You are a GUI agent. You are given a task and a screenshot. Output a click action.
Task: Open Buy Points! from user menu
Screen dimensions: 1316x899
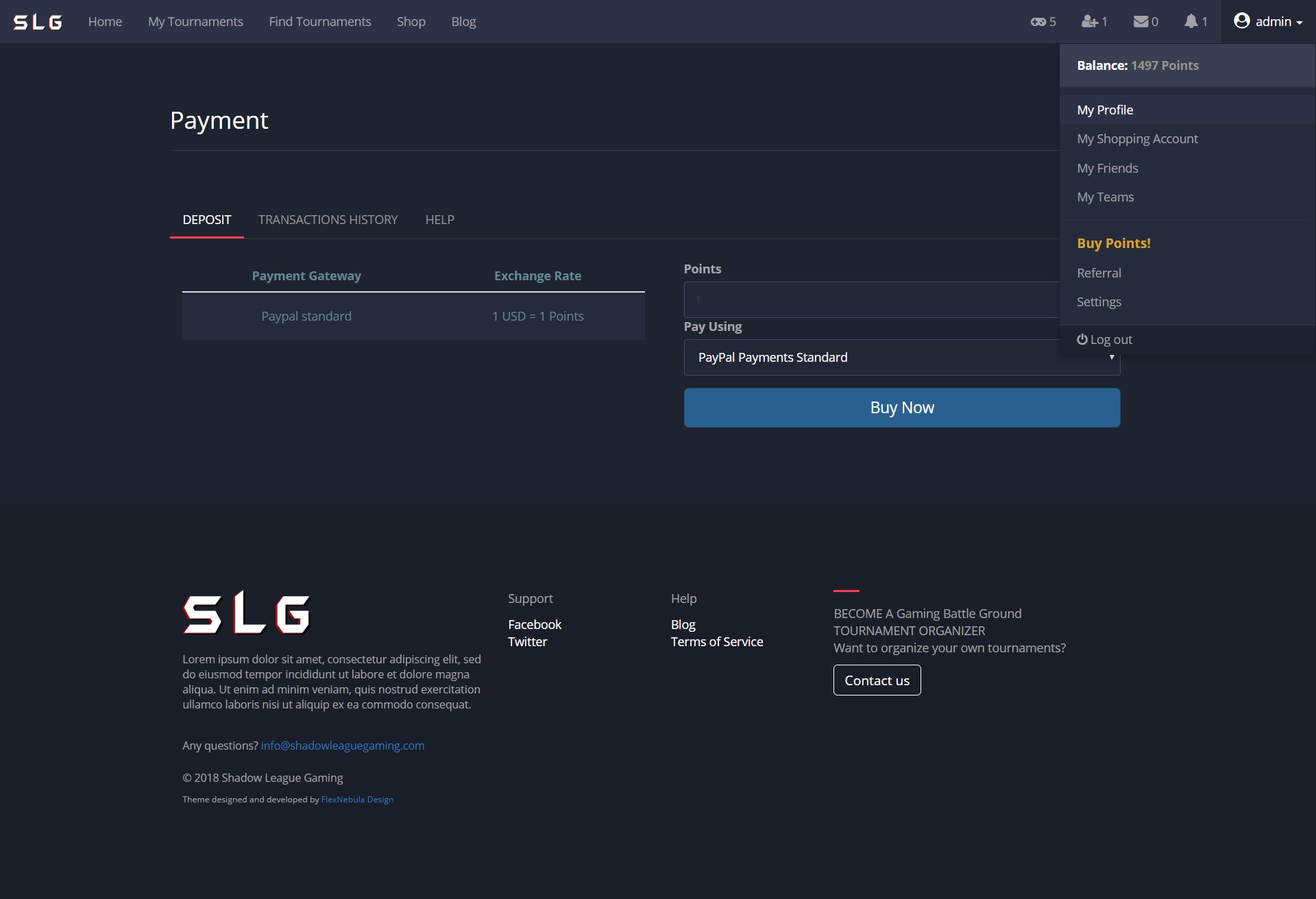tap(1113, 243)
